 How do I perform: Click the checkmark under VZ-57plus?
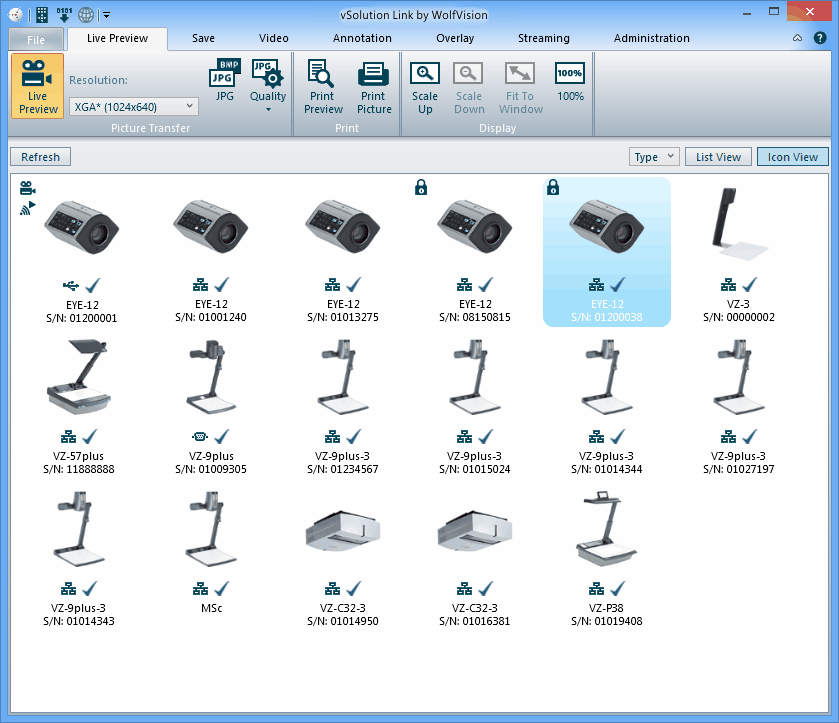[x=89, y=437]
